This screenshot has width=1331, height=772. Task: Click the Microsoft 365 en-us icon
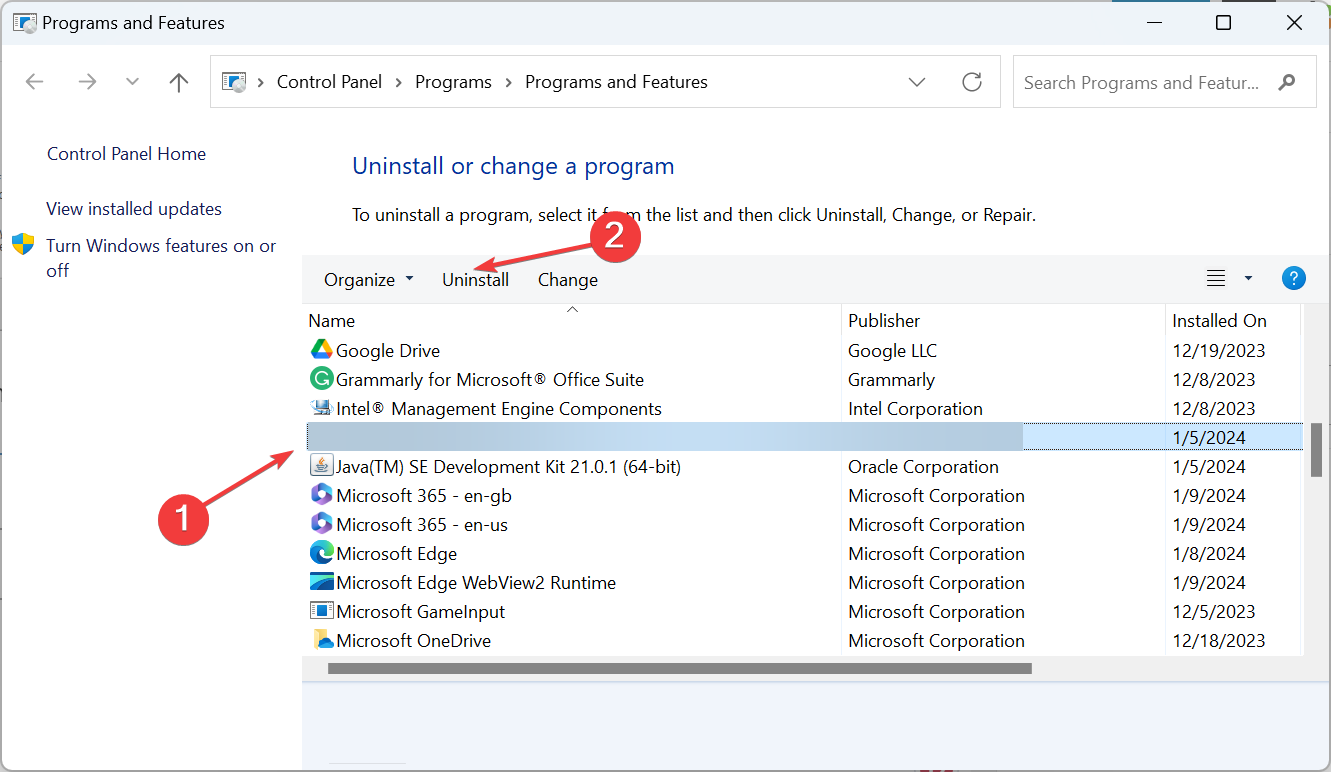[x=321, y=524]
